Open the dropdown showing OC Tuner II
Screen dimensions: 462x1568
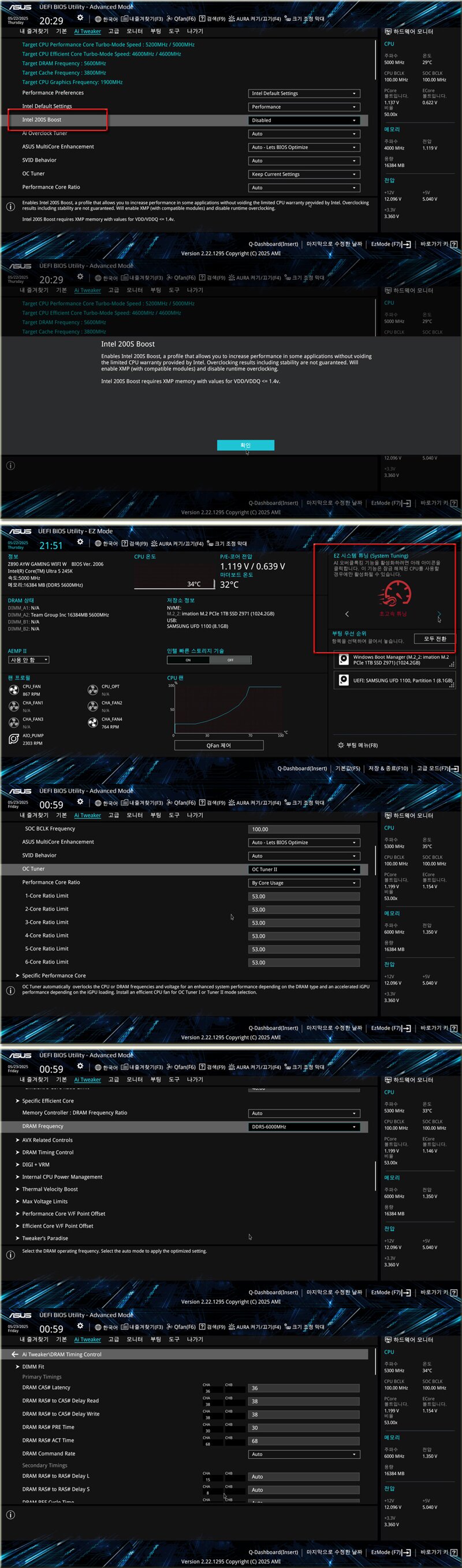click(304, 869)
